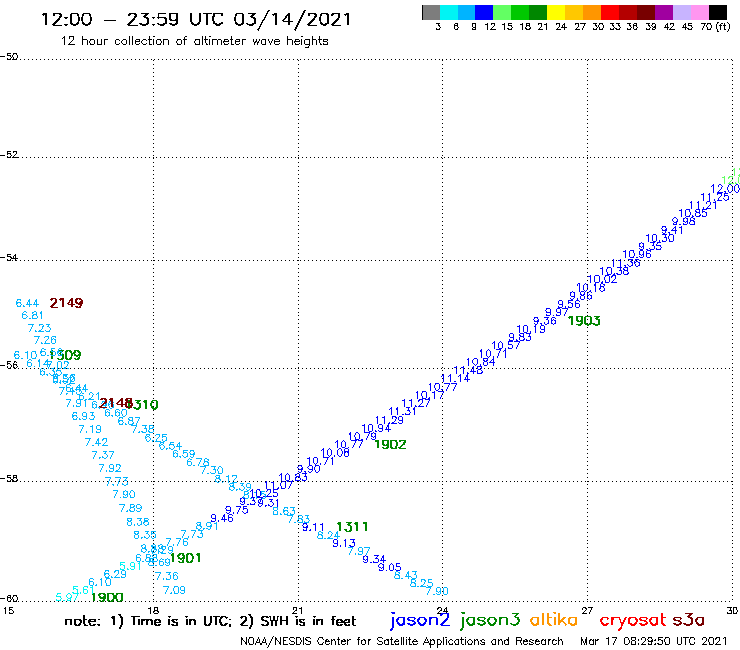Viewport: 740px width, 650px height.
Task: Click the 9.13 wave height value
Action: pos(344,543)
